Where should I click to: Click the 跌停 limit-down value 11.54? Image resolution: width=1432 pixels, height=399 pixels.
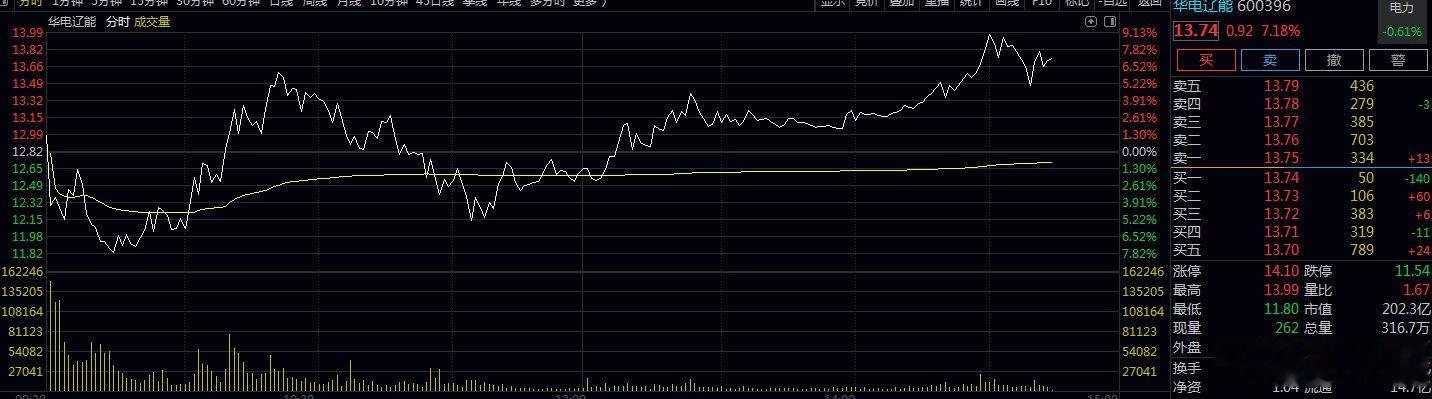click(1412, 272)
